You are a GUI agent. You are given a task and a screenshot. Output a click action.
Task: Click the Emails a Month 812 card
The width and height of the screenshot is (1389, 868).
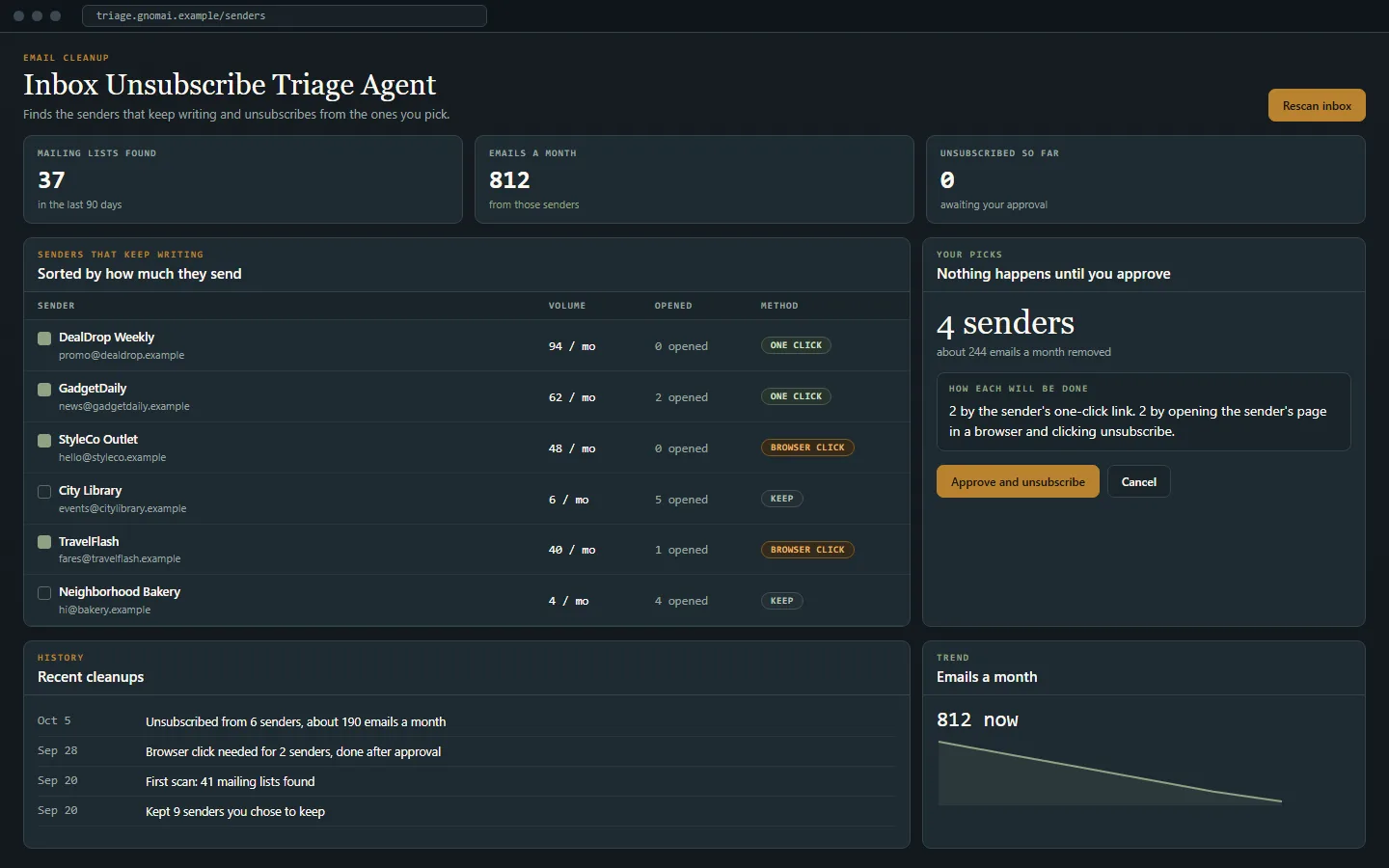(x=694, y=179)
